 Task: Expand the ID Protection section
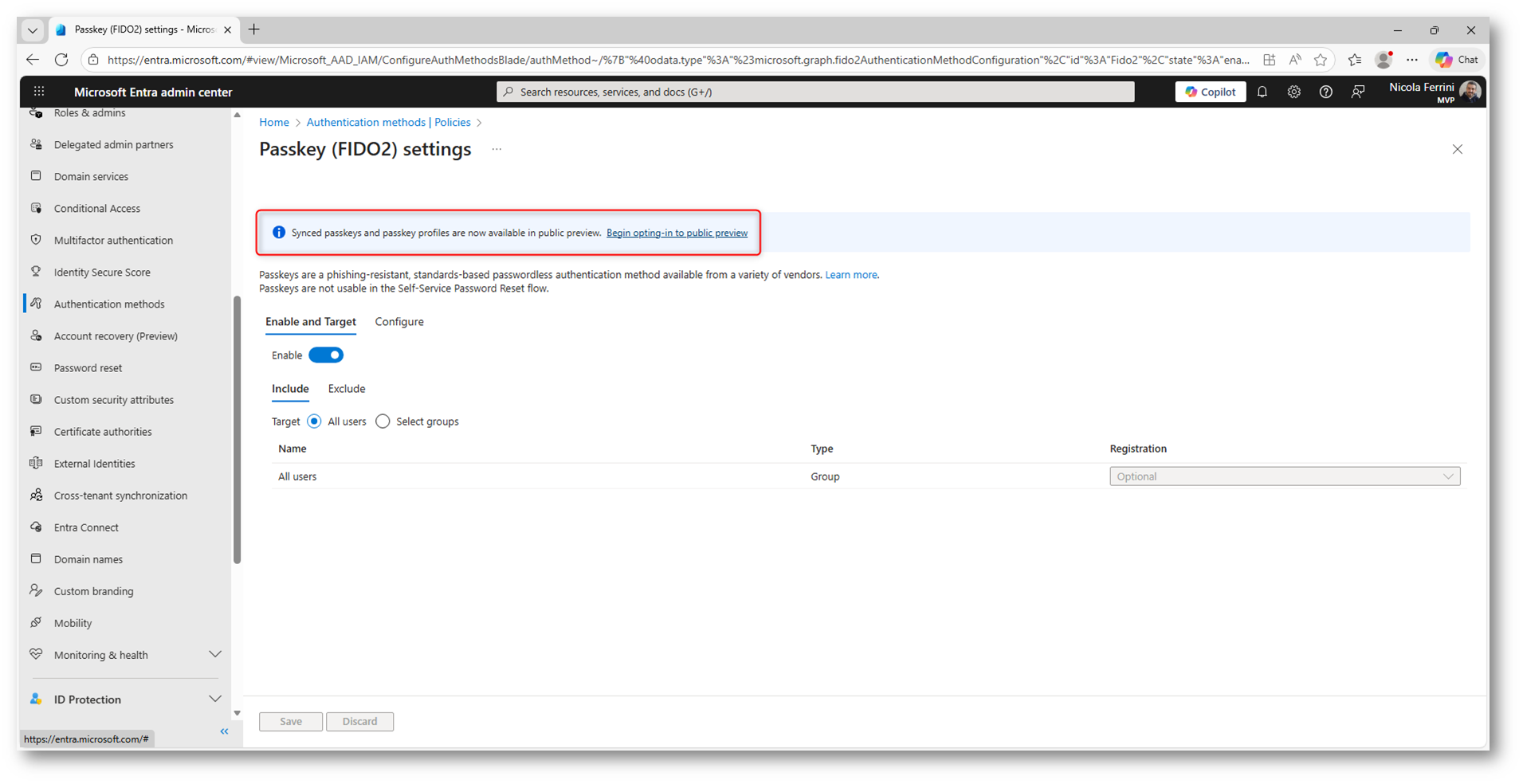click(x=215, y=699)
